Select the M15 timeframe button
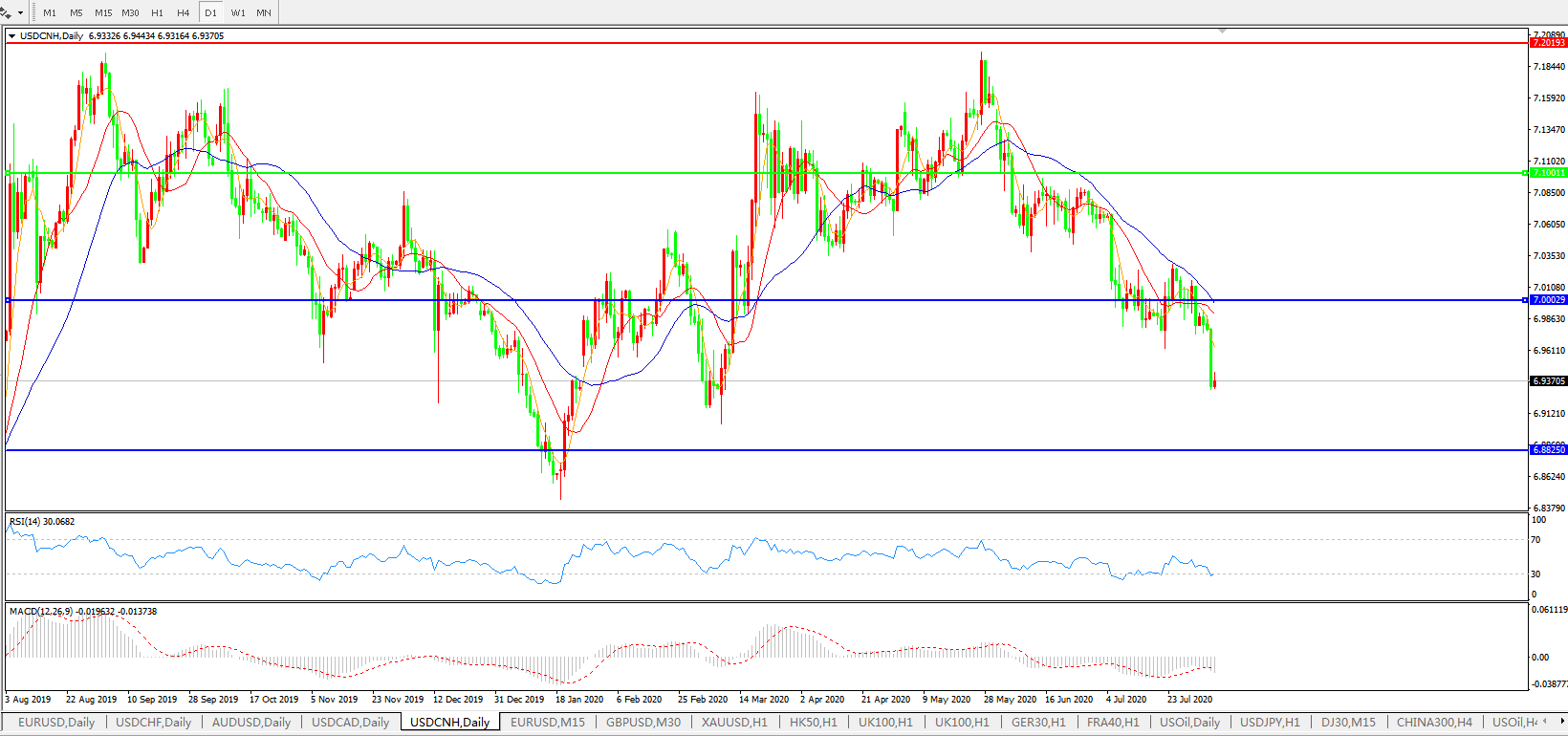Viewport: 1568px width, 736px height. (103, 13)
